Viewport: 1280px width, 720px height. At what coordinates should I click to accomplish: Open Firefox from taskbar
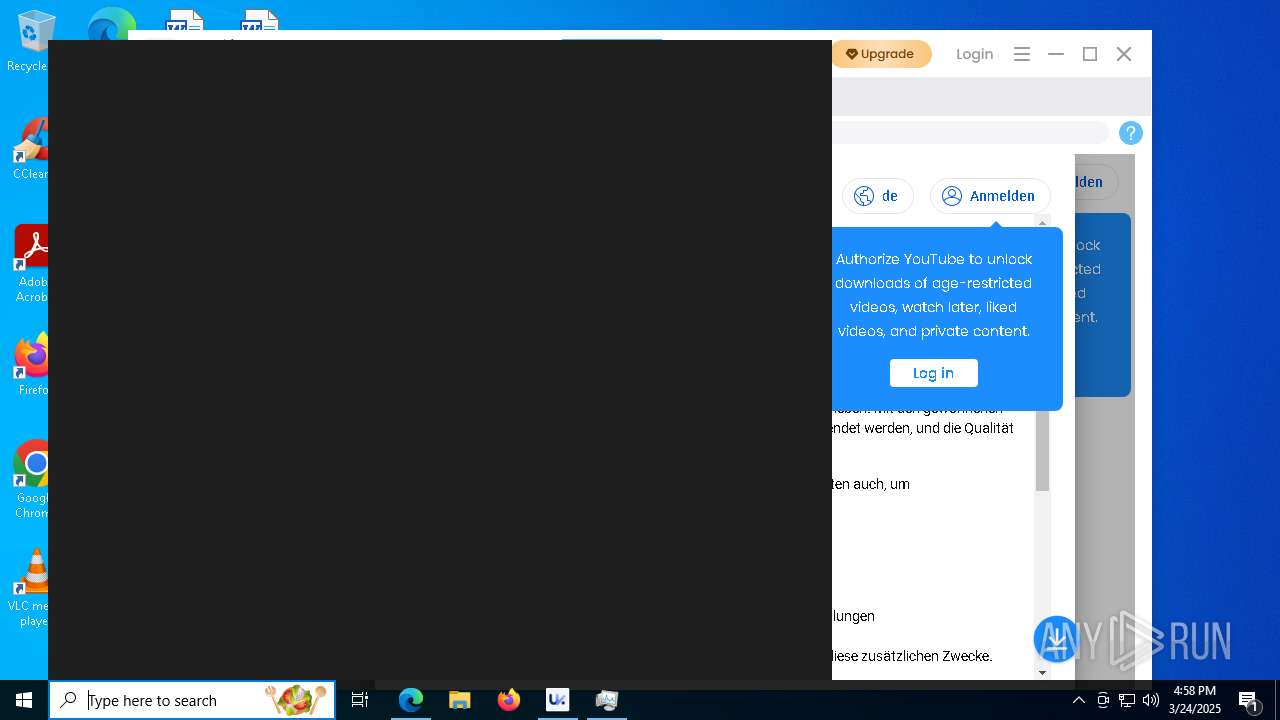[x=509, y=700]
